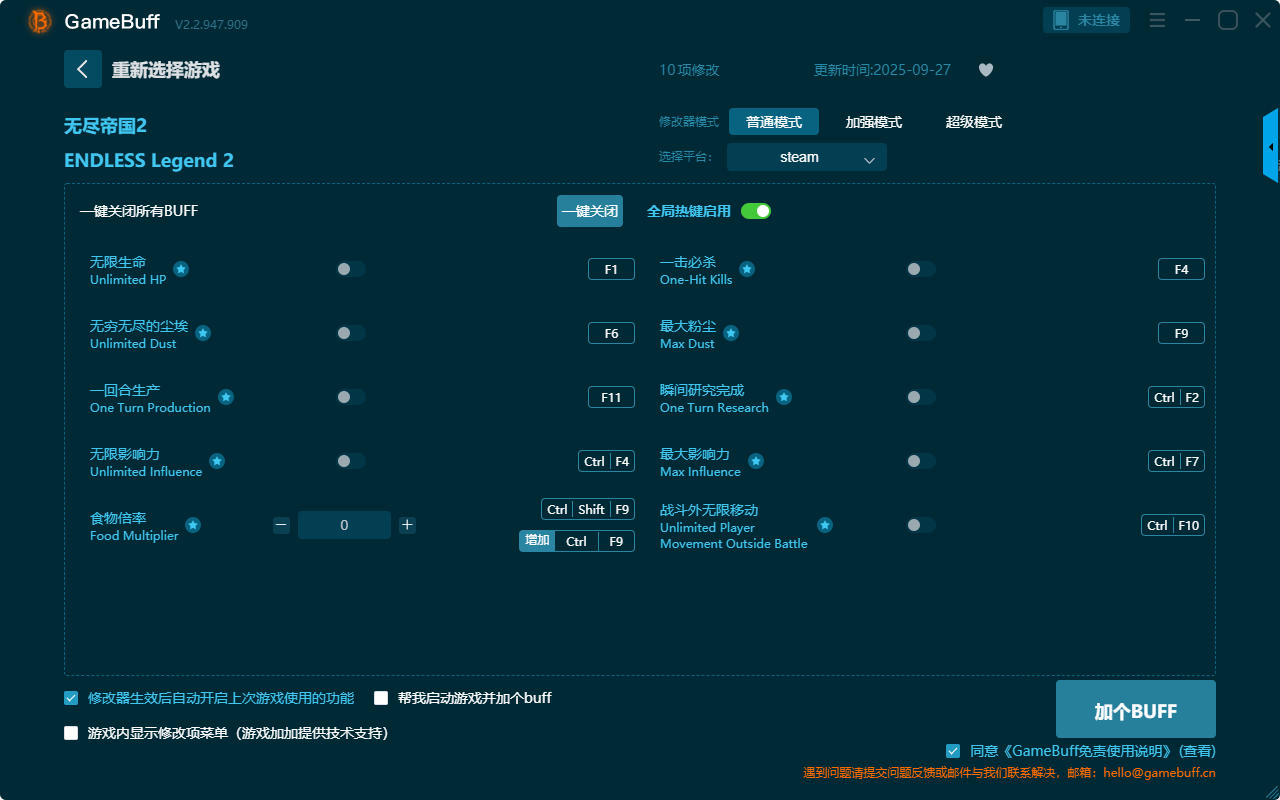The image size is (1280, 800).
Task: Click the star icon beside One-Hit Kills
Action: click(x=747, y=269)
